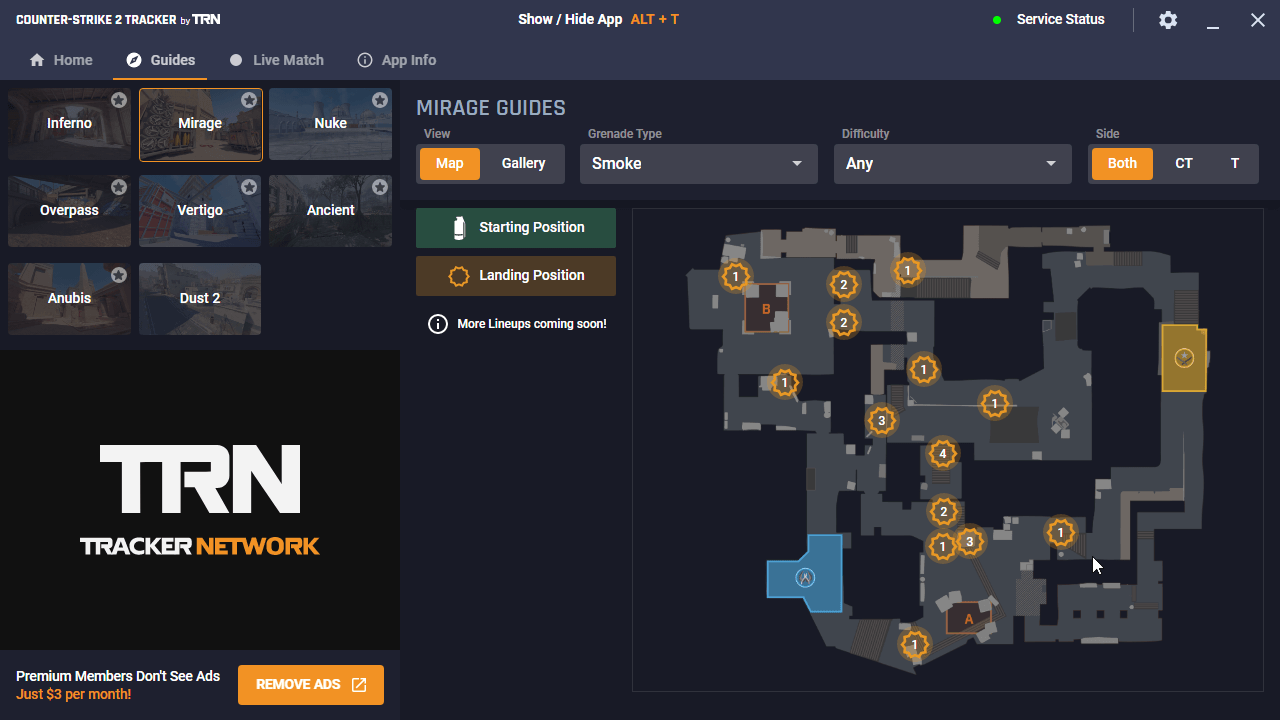Click the green Service Status indicator dot
Screen dimensions: 1280x720
(x=997, y=20)
